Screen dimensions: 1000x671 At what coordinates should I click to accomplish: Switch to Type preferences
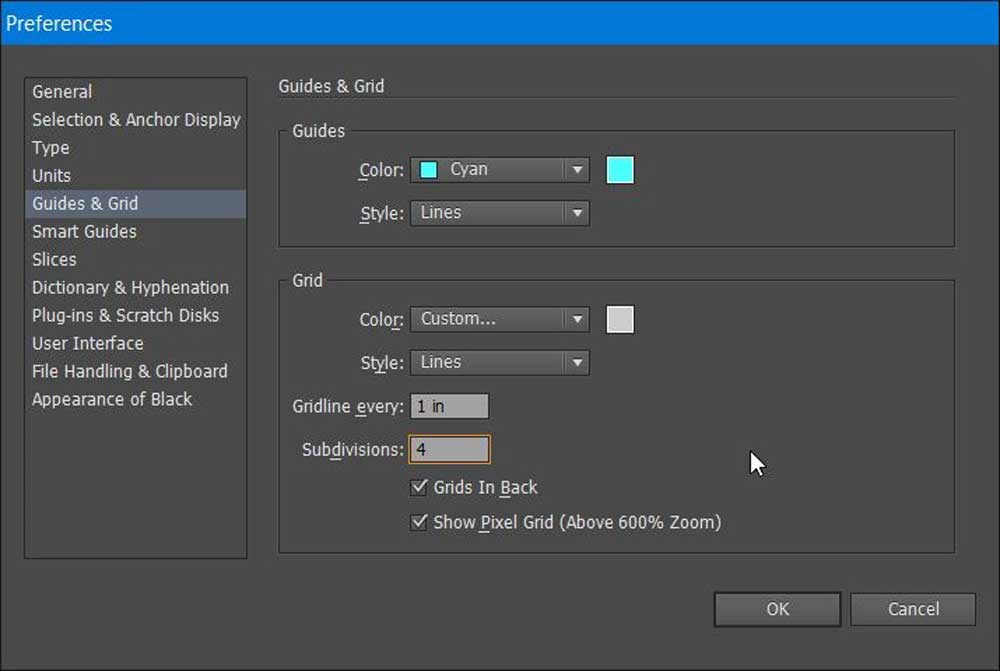click(51, 148)
